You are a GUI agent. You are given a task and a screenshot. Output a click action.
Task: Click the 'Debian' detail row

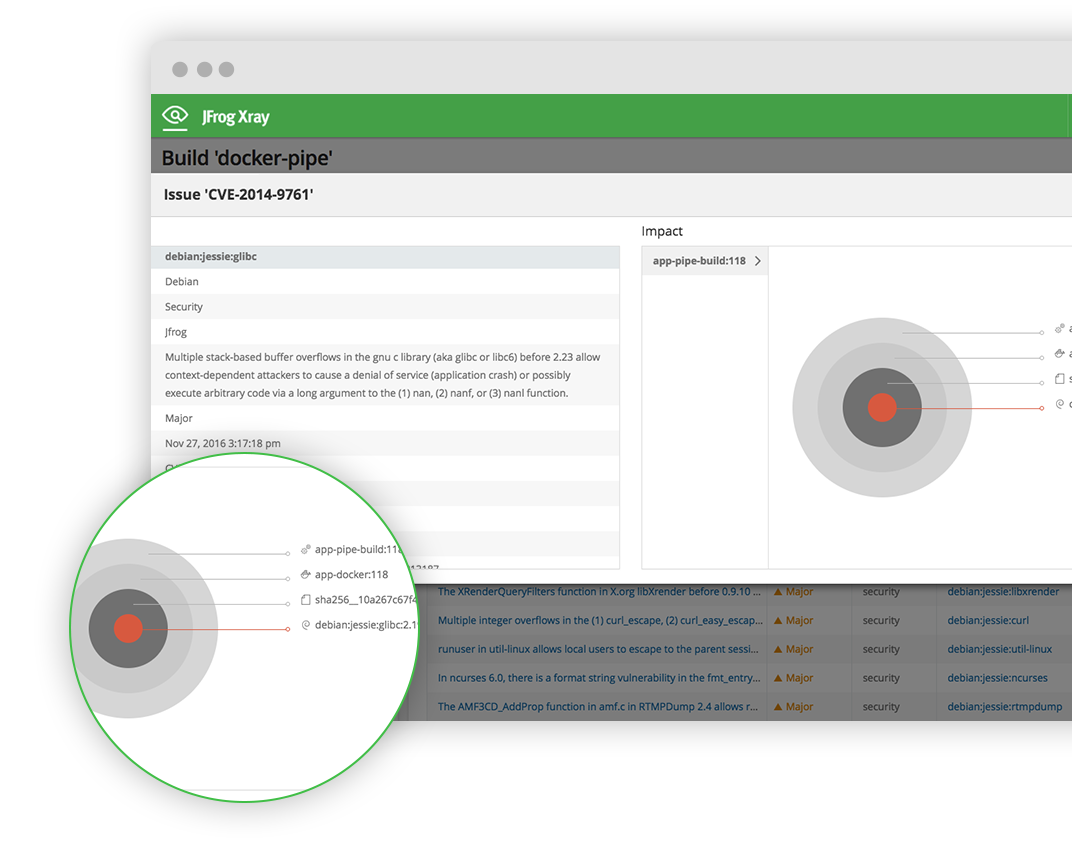(x=386, y=282)
